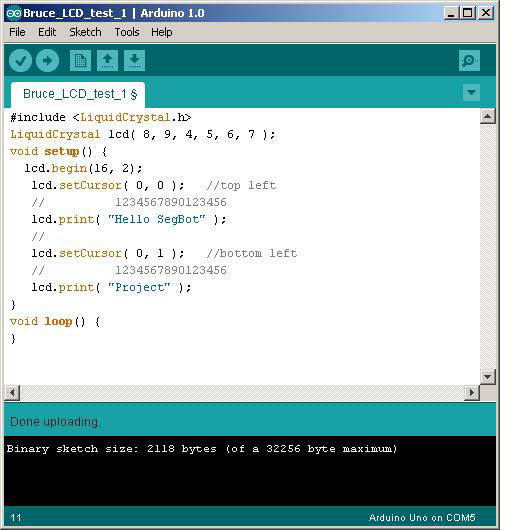Open the Edit menu

pyautogui.click(x=47, y=32)
